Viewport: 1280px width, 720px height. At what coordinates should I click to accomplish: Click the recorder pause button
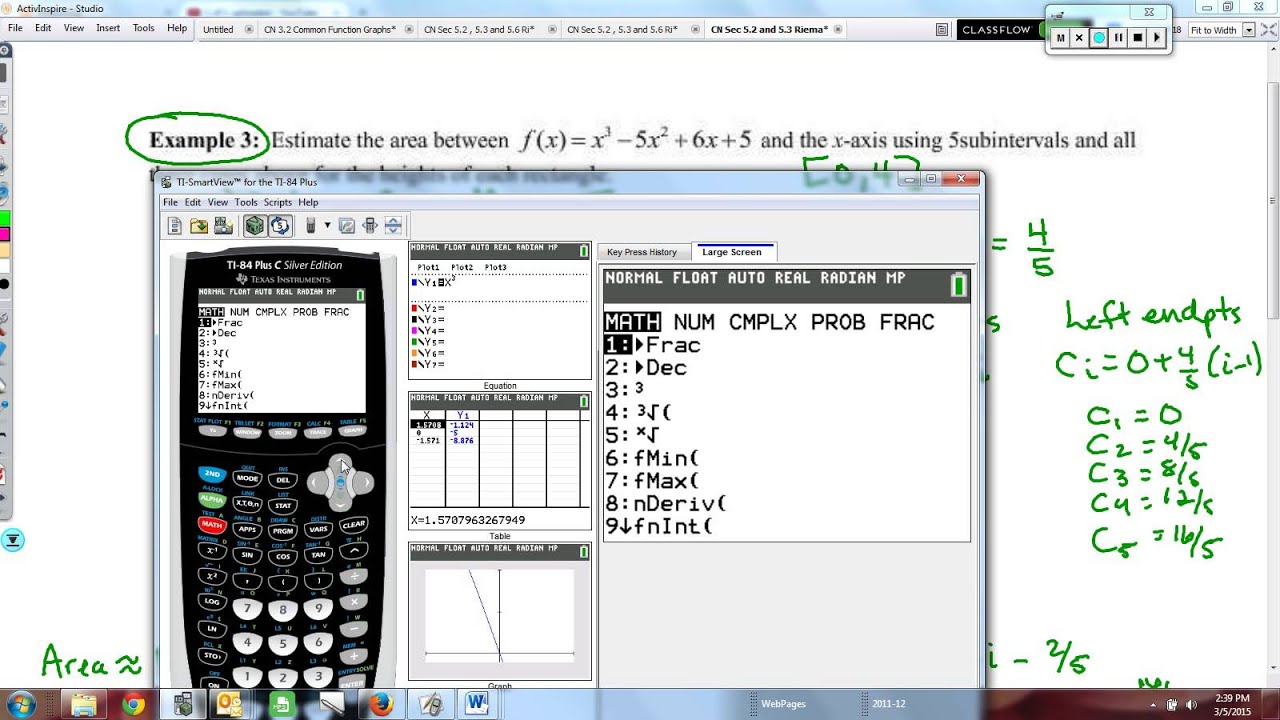pyautogui.click(x=1118, y=38)
